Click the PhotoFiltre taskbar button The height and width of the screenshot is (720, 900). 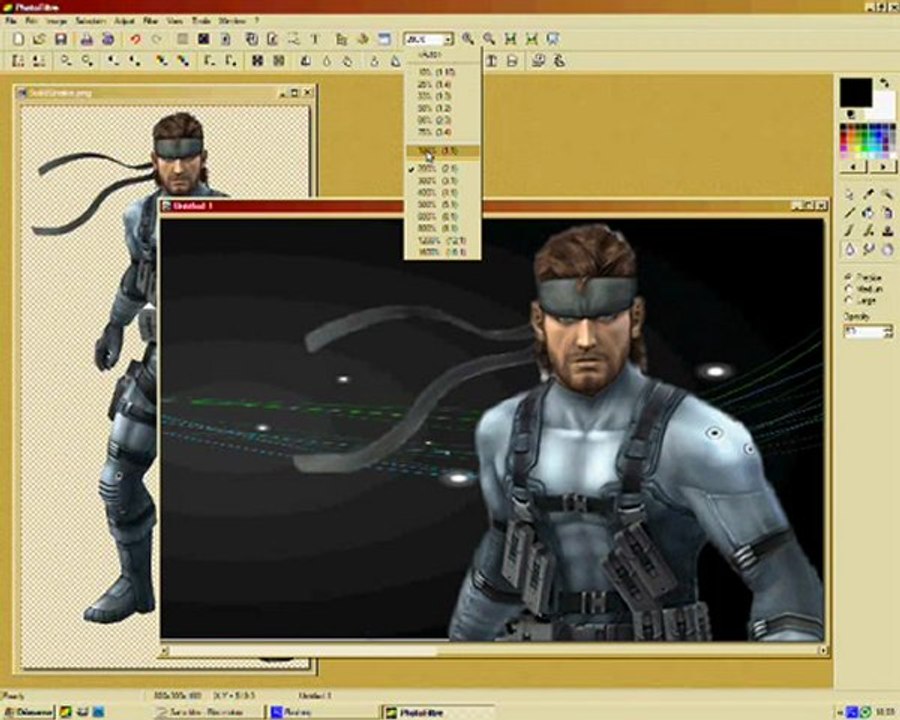coord(438,713)
